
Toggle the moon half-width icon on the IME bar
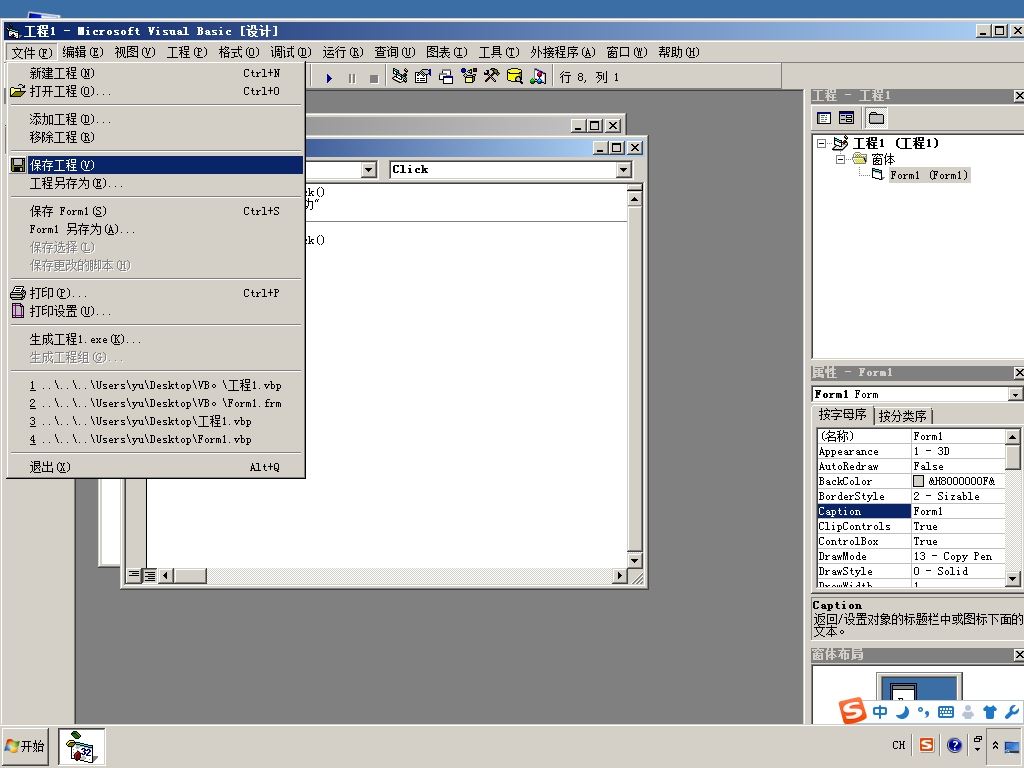tap(903, 712)
